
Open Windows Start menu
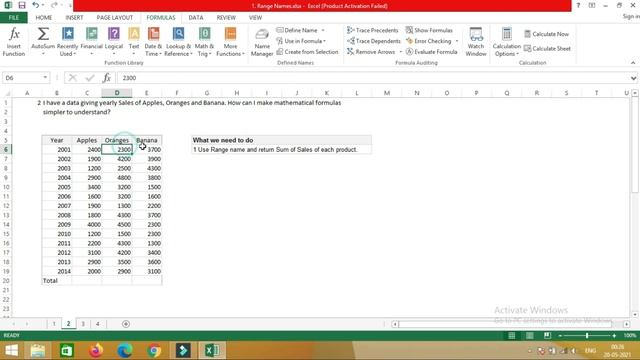[x=11, y=351]
